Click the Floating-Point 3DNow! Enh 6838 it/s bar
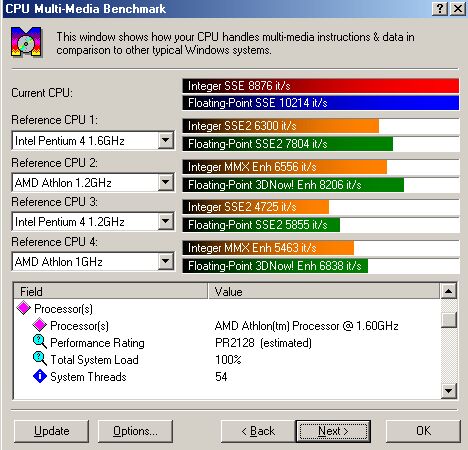Screen dimensions: 468x450 coord(275,266)
